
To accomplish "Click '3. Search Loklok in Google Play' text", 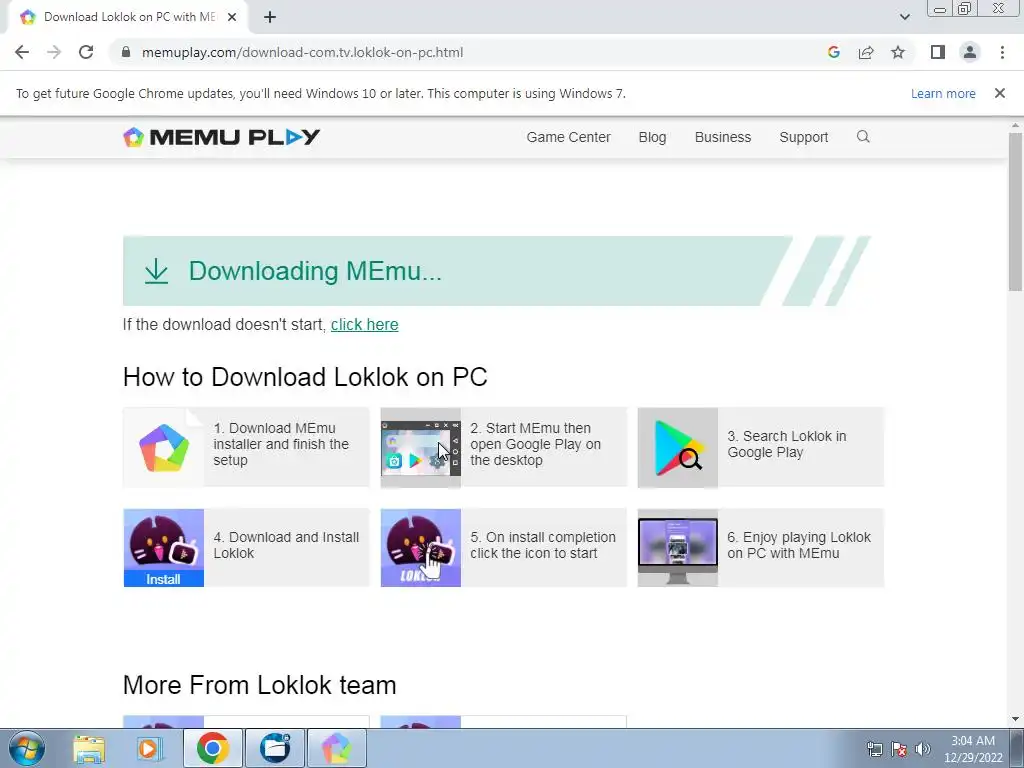I will click(786, 444).
